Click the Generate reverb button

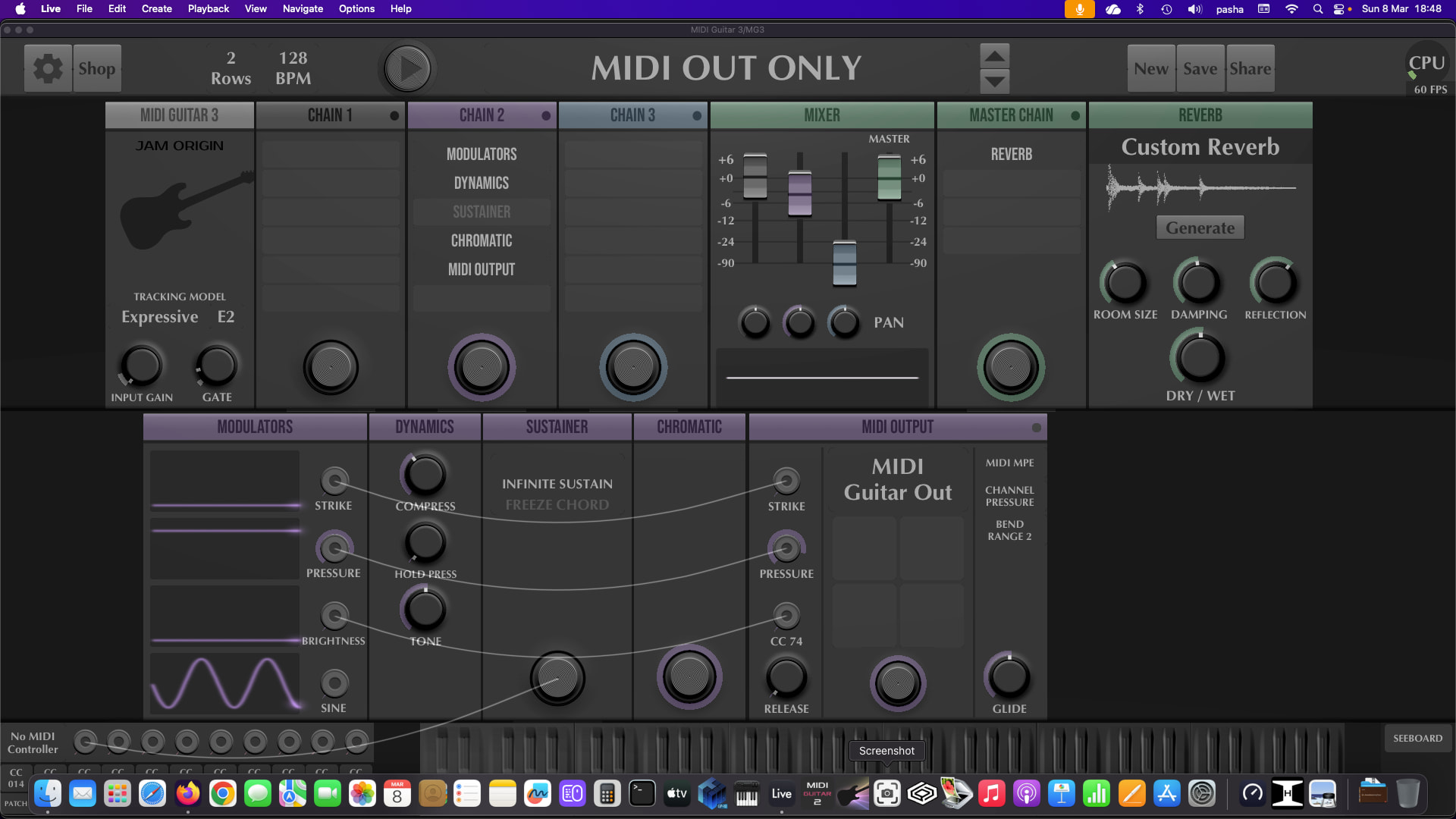pyautogui.click(x=1200, y=227)
